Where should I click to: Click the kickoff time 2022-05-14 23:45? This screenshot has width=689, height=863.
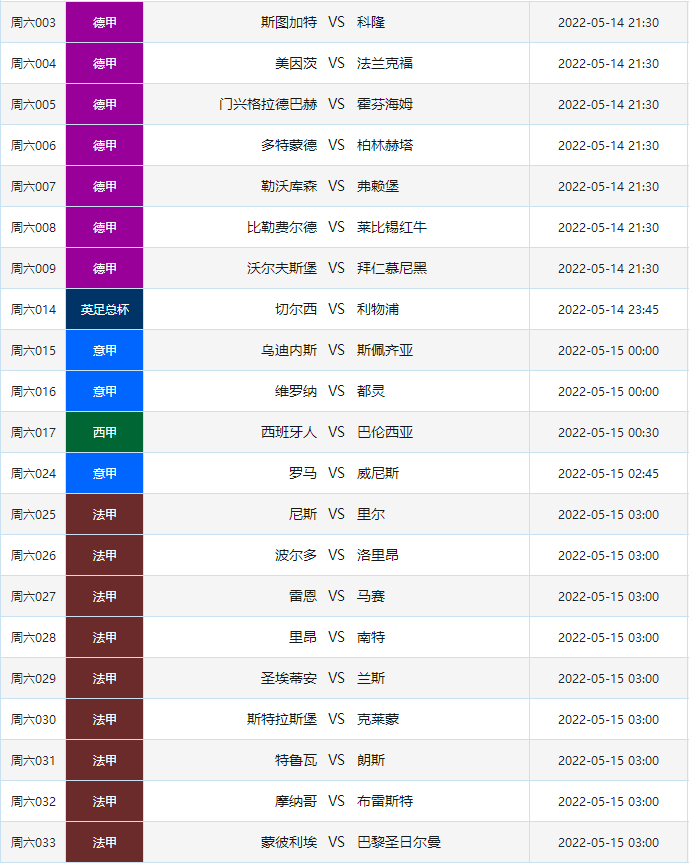pos(609,309)
